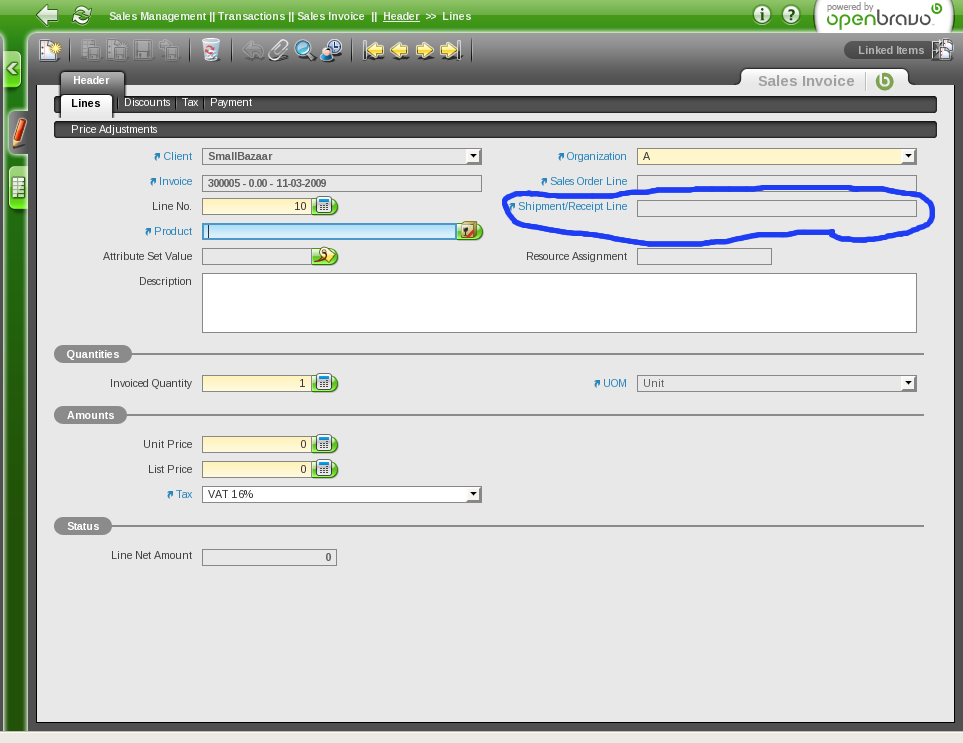Click the delete record trash icon

(x=211, y=50)
